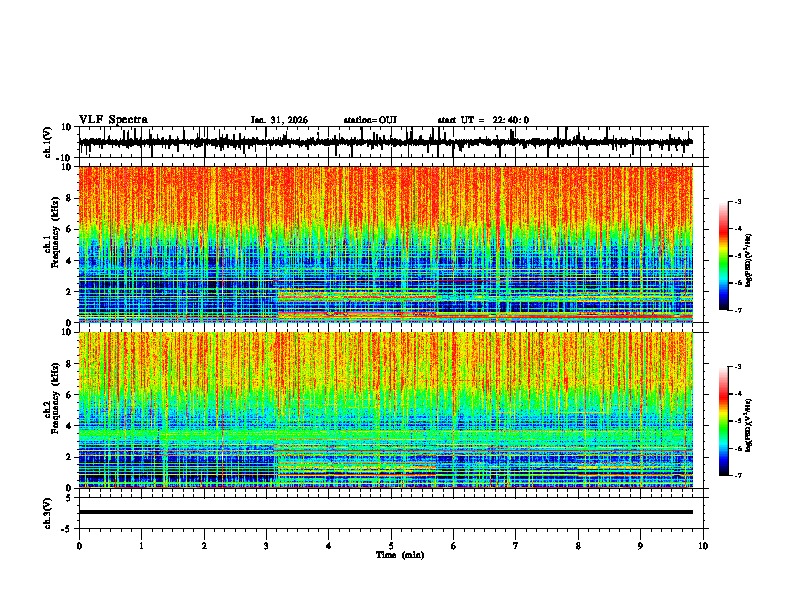Click the "station=OUJ" header text
Image resolution: width=792 pixels, height=612 pixels.
pos(370,120)
